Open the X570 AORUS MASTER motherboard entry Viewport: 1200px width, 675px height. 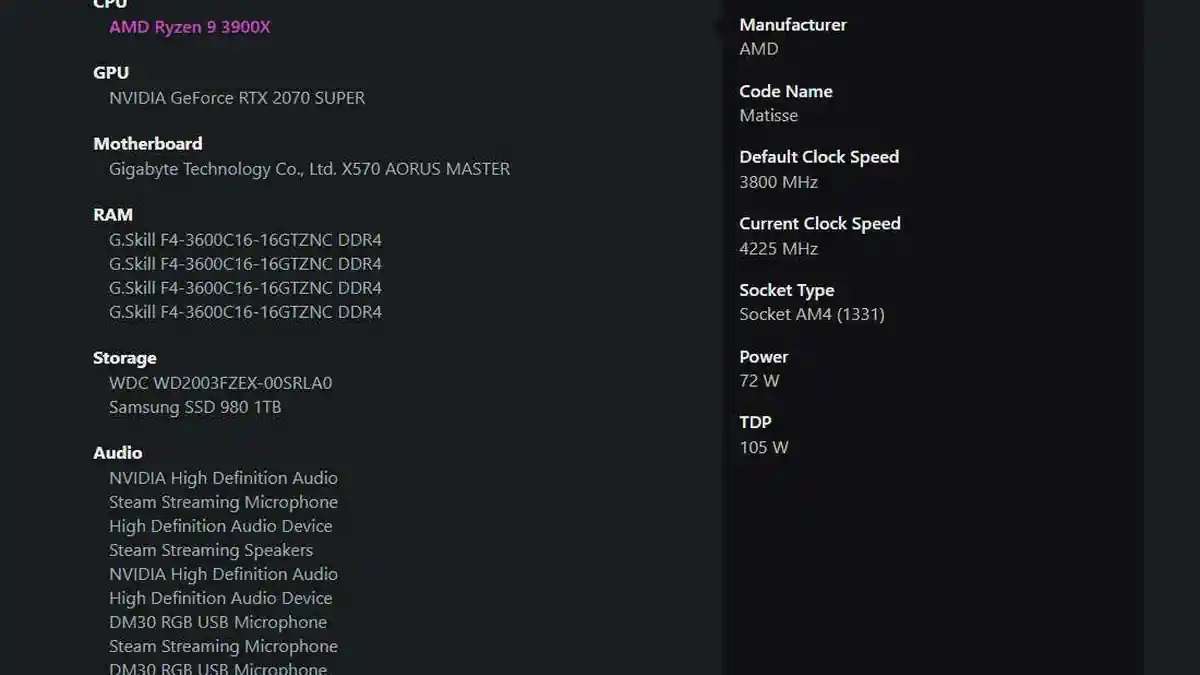point(309,169)
